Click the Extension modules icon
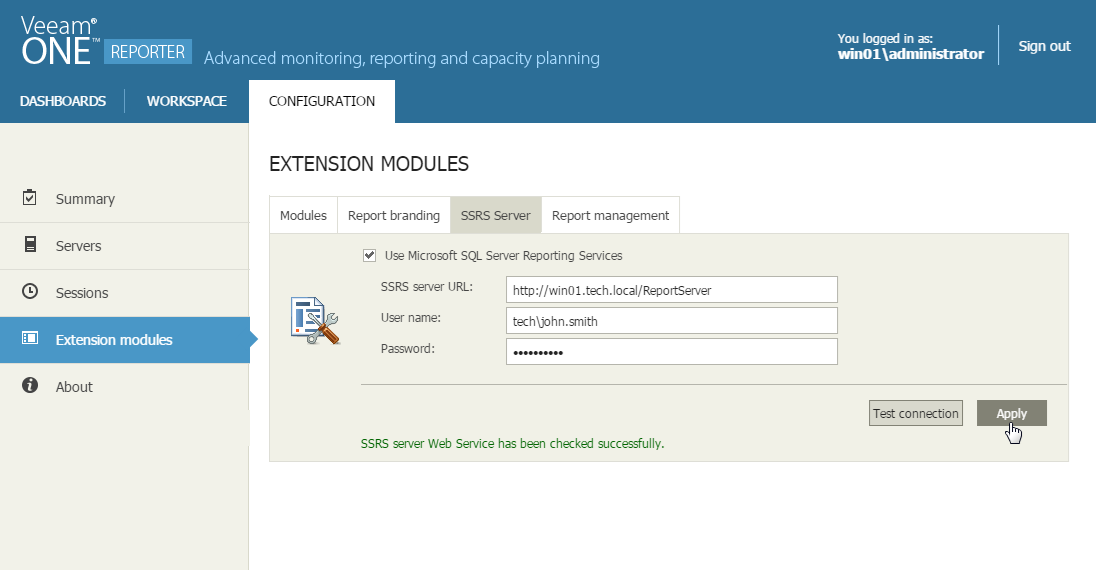 (30, 339)
